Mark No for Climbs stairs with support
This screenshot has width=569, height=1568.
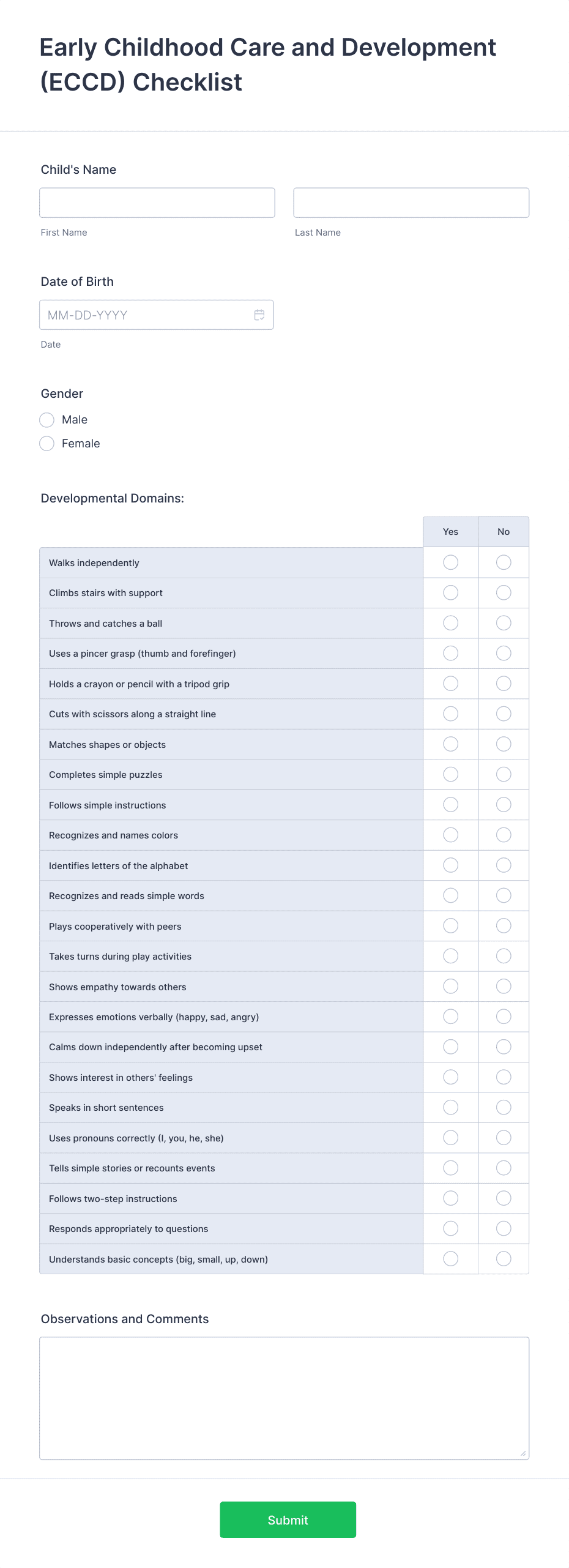pyautogui.click(x=503, y=592)
